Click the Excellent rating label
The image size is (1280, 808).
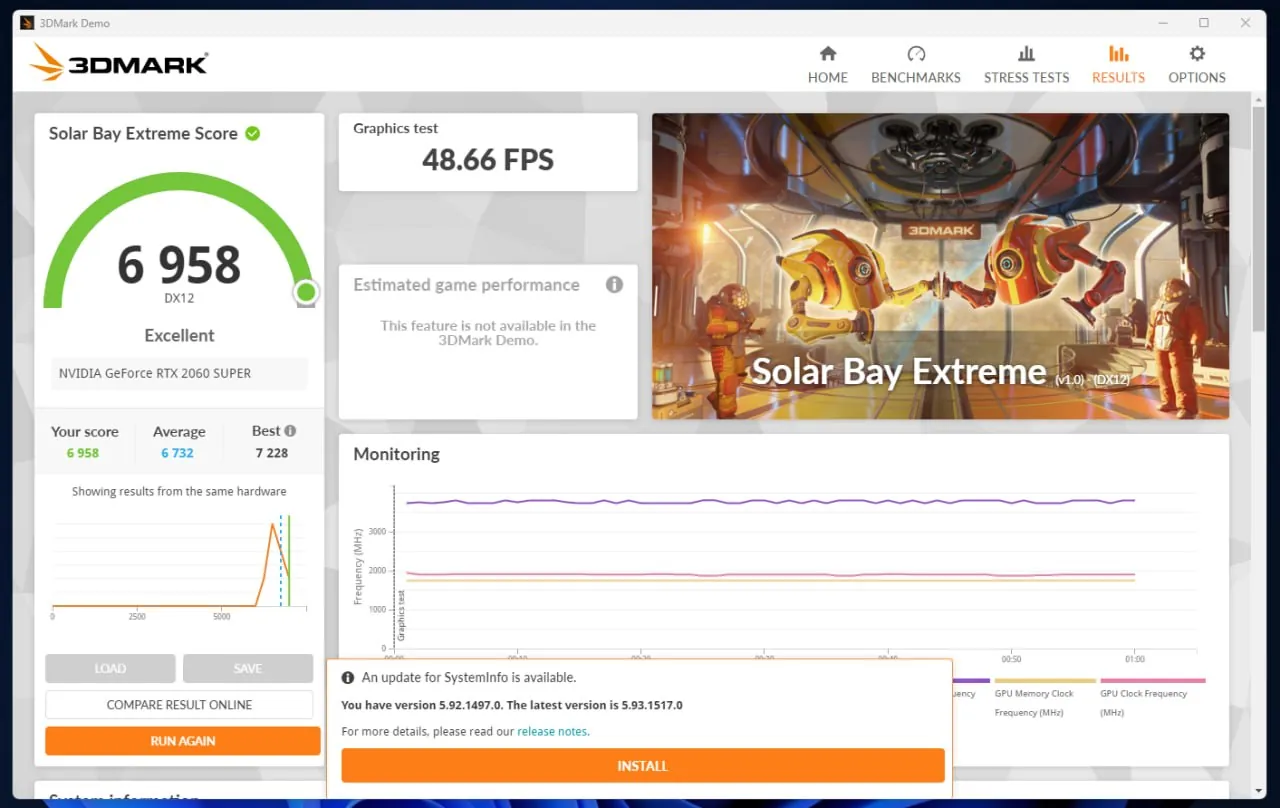pyautogui.click(x=179, y=335)
